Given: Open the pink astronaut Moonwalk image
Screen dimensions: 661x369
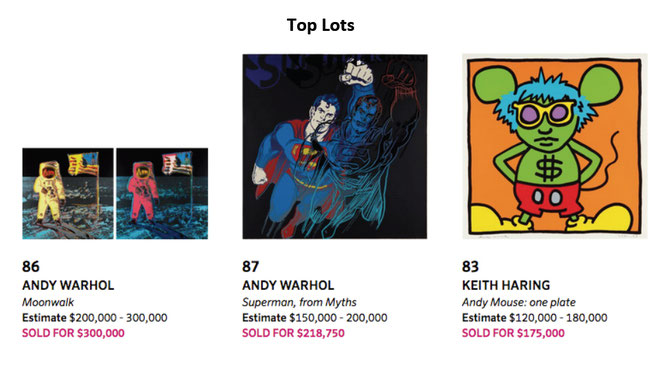Looking at the screenshot, I should coord(162,194).
